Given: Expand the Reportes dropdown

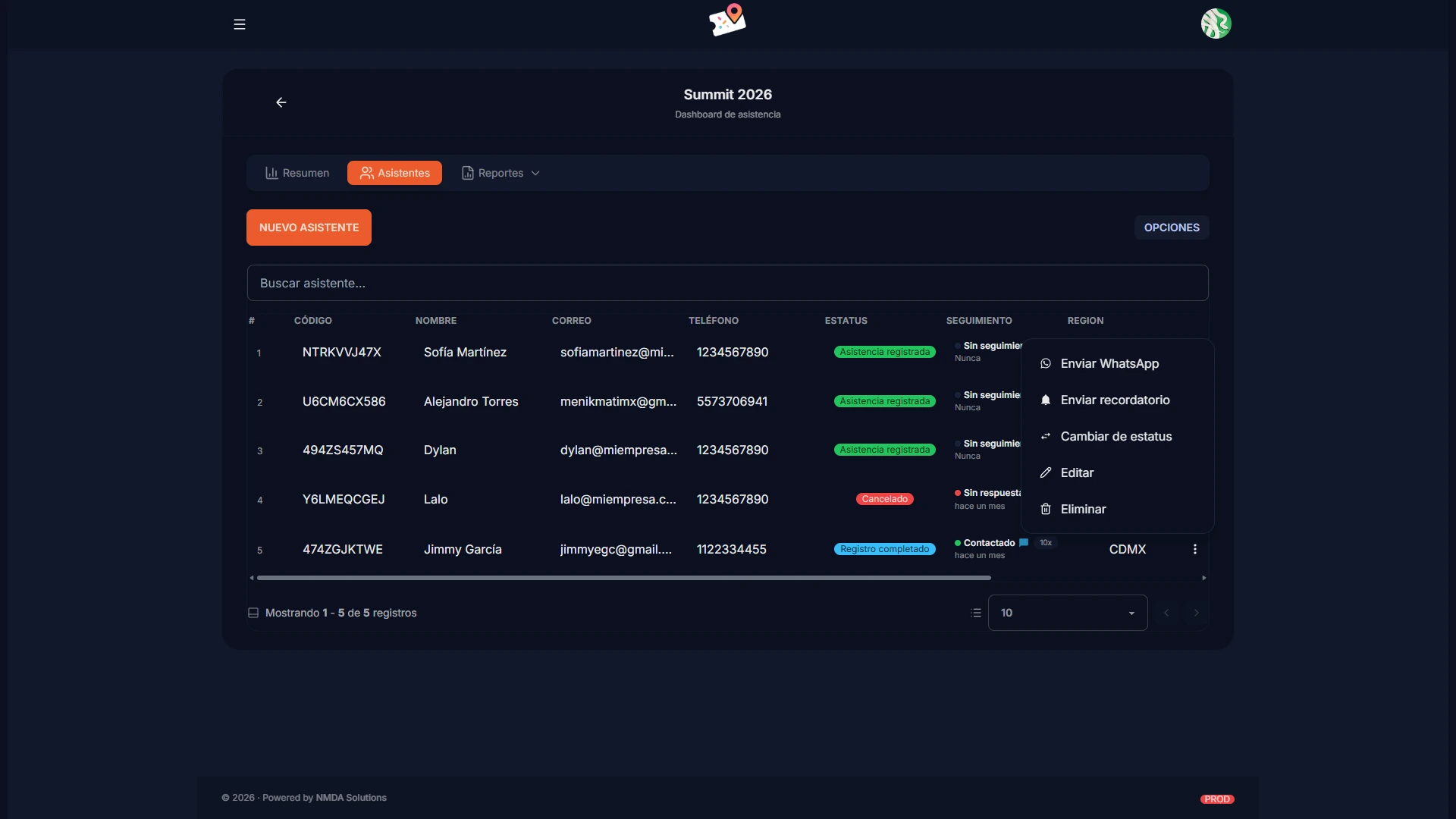Looking at the screenshot, I should (501, 173).
